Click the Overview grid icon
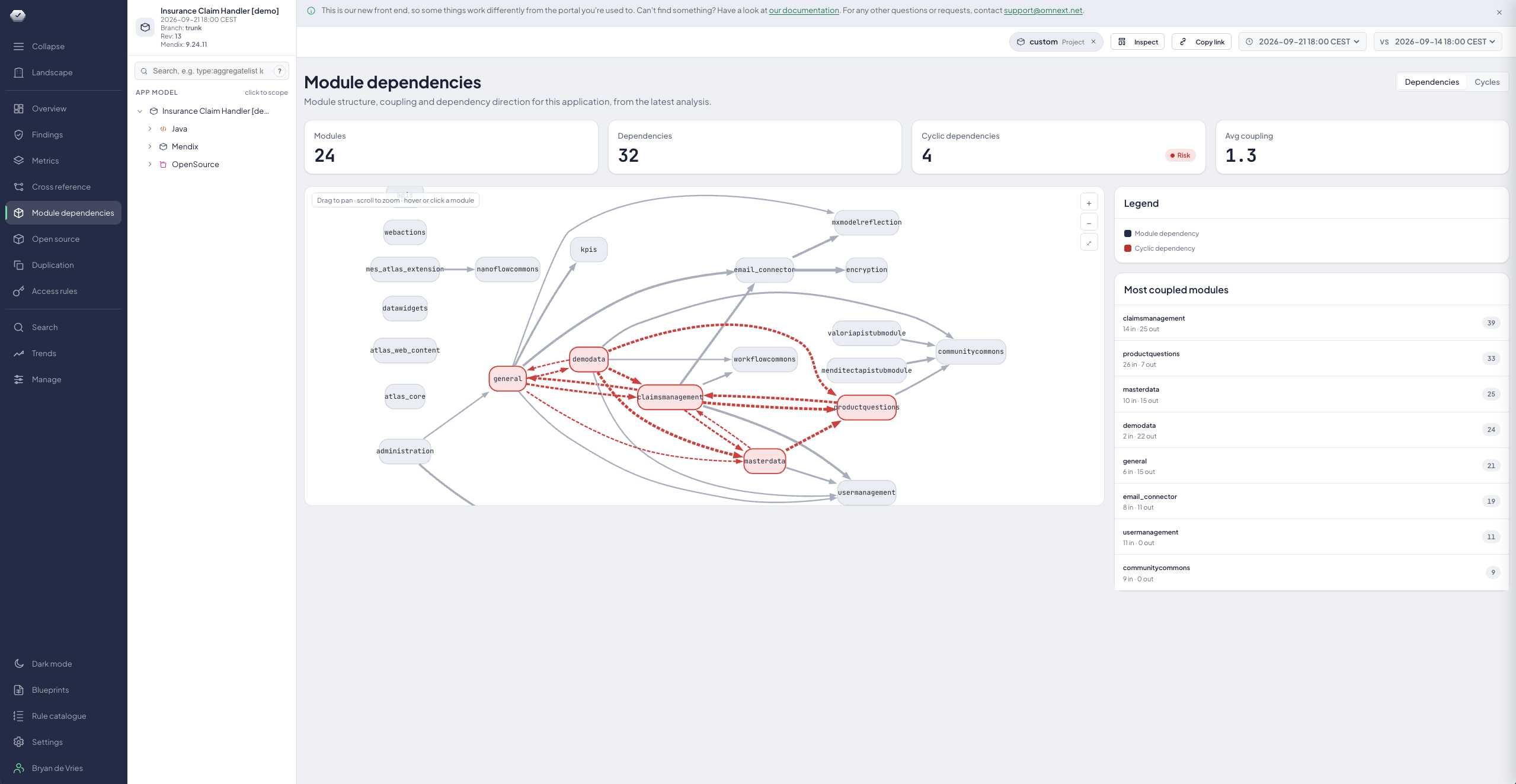The height and width of the screenshot is (784, 1516). click(19, 108)
